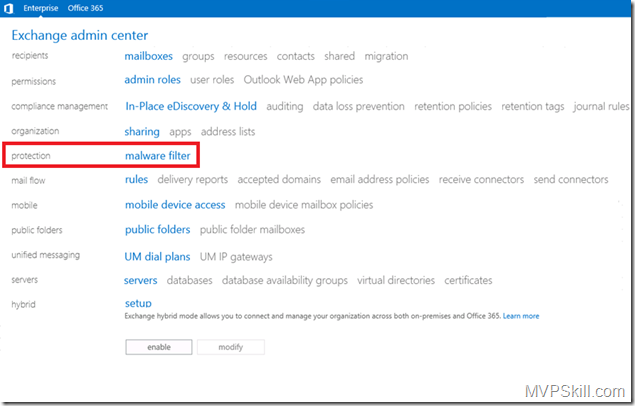Select In-Place eDiscovery & Hold
Image resolution: width=635 pixels, height=406 pixels.
coord(190,106)
